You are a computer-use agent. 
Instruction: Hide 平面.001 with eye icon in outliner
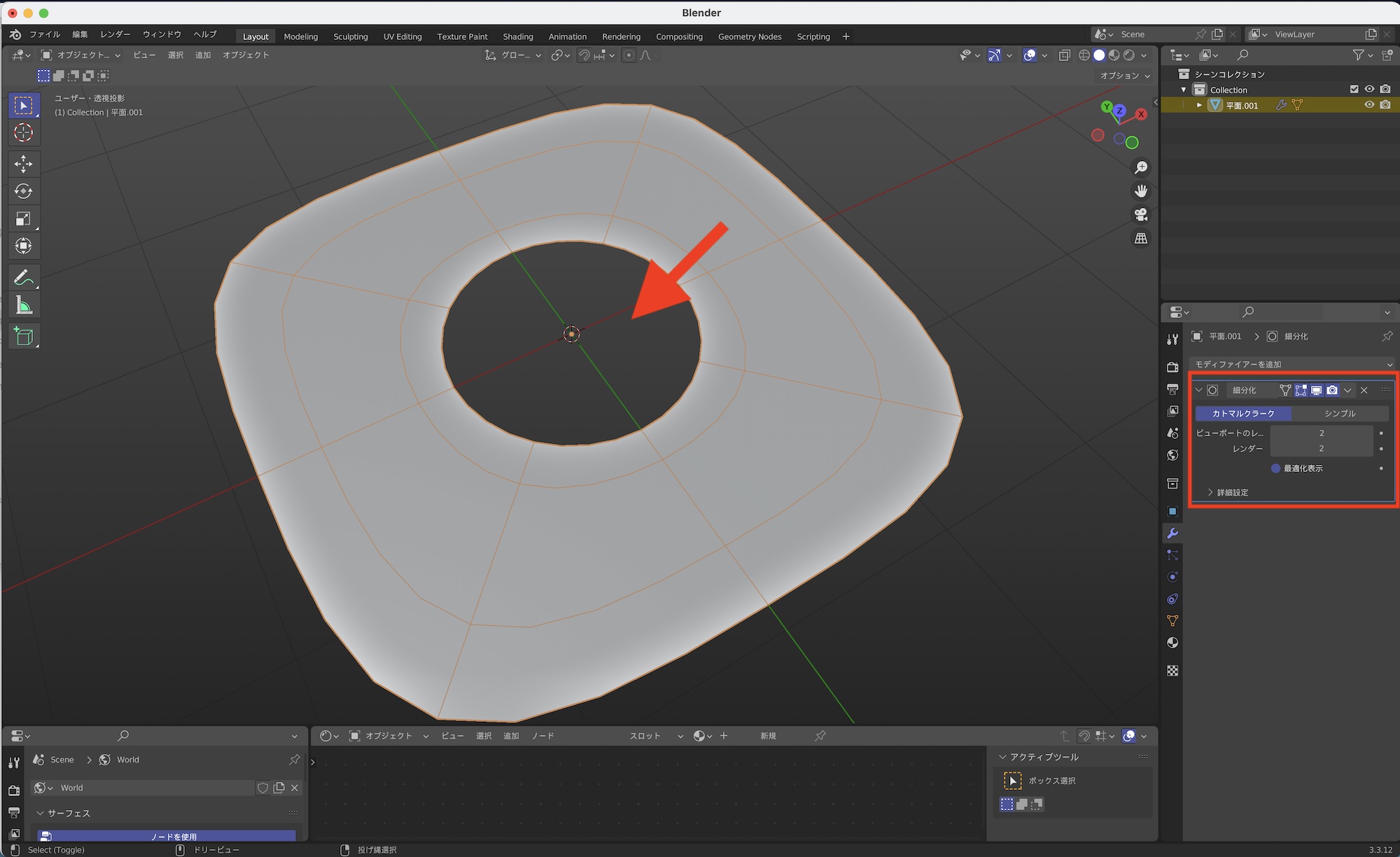pos(1369,105)
